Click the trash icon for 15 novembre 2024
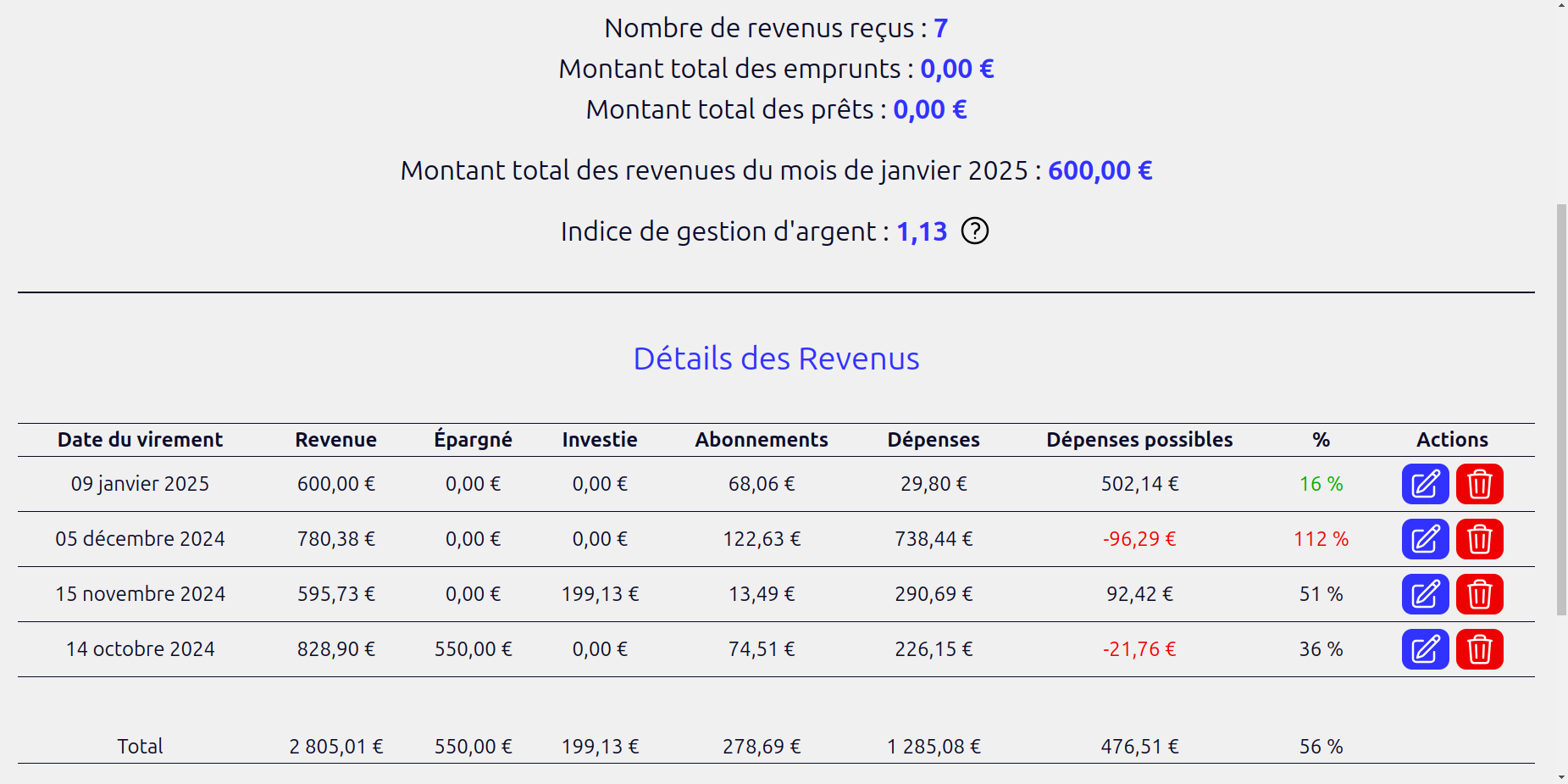This screenshot has width=1568, height=784. (1479, 594)
